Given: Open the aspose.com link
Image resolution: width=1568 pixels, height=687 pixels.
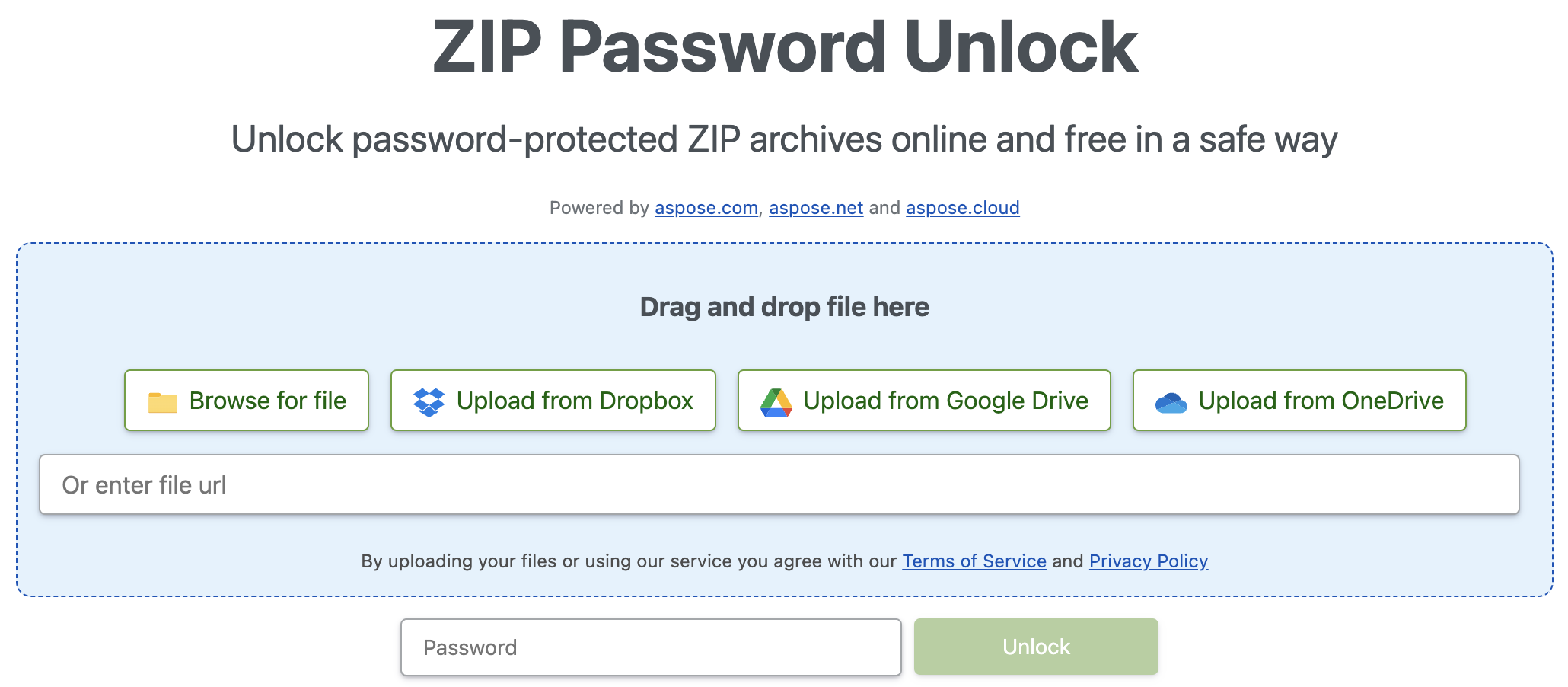Looking at the screenshot, I should tap(706, 208).
